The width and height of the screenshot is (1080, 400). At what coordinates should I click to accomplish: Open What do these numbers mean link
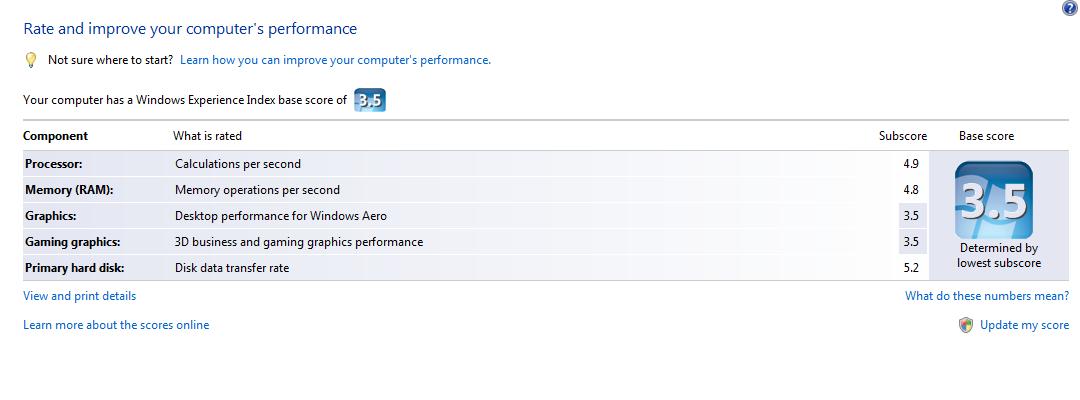point(987,296)
